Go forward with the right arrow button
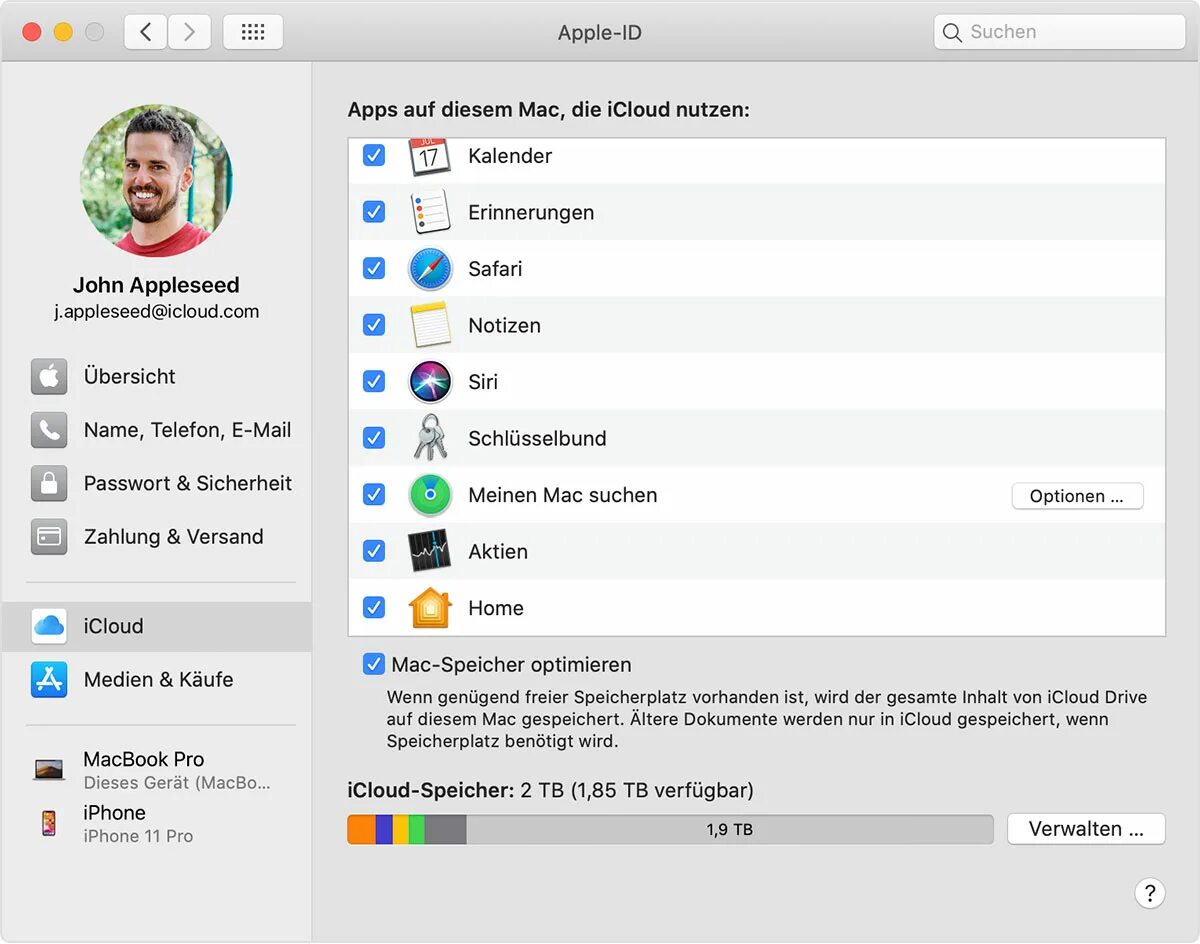 point(189,32)
